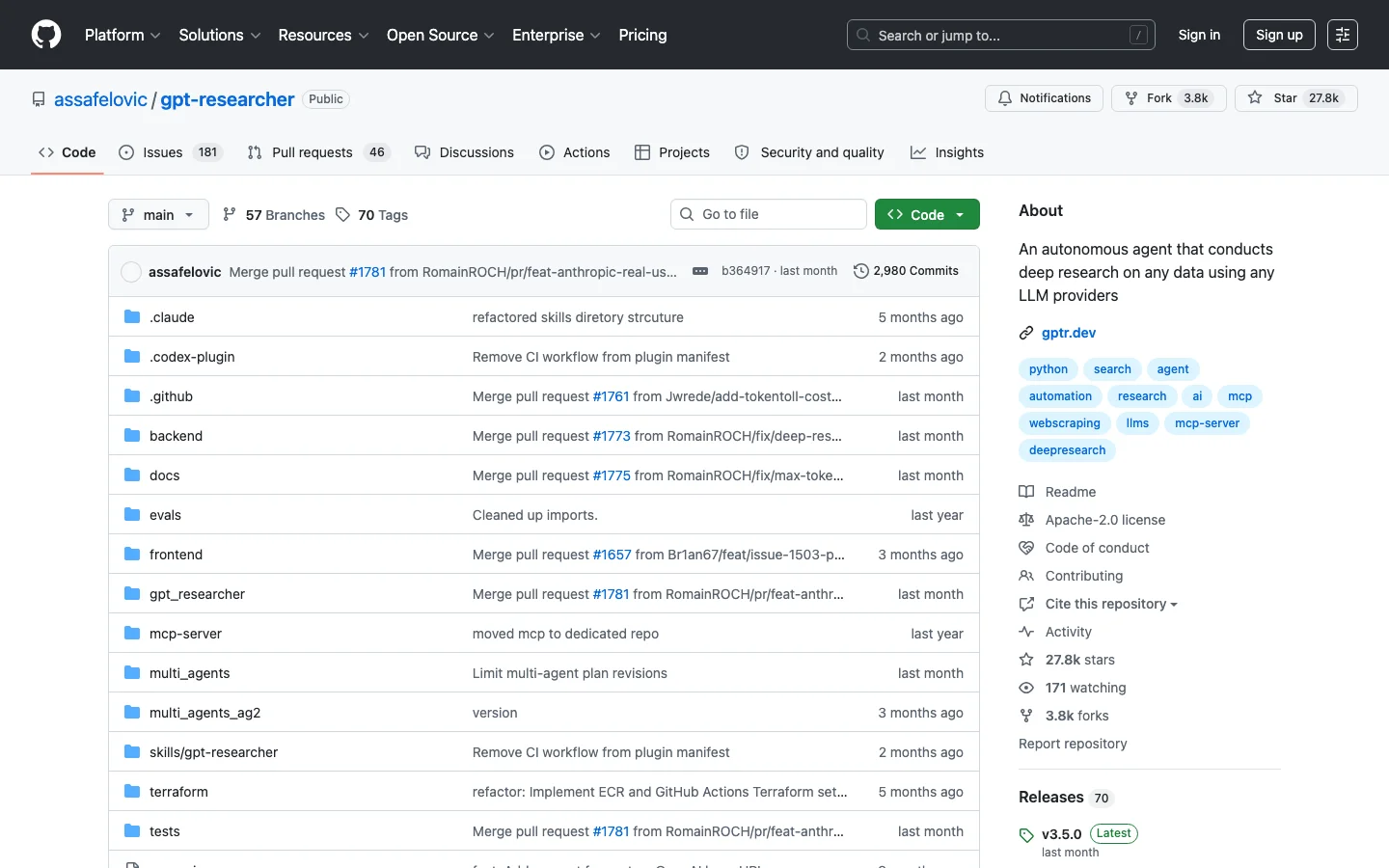This screenshot has height=868, width=1389.
Task: Click Report repository link
Action: pyautogui.click(x=1073, y=744)
